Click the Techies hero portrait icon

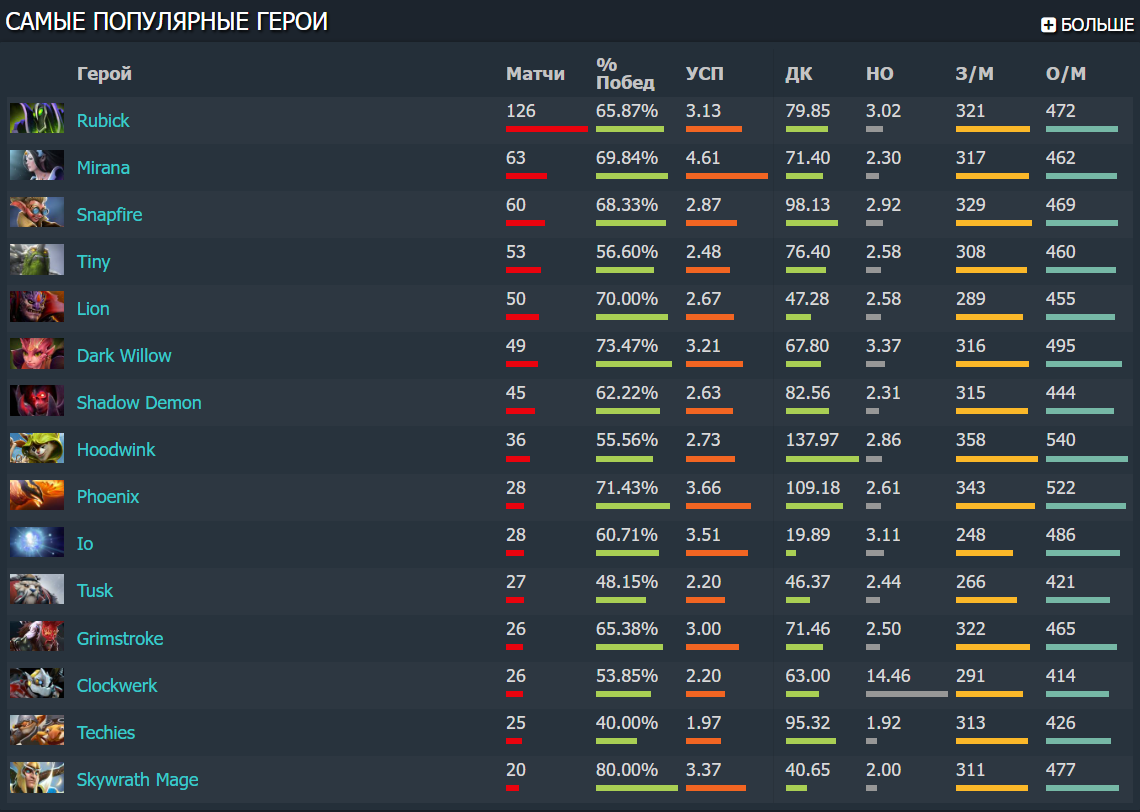tap(37, 731)
